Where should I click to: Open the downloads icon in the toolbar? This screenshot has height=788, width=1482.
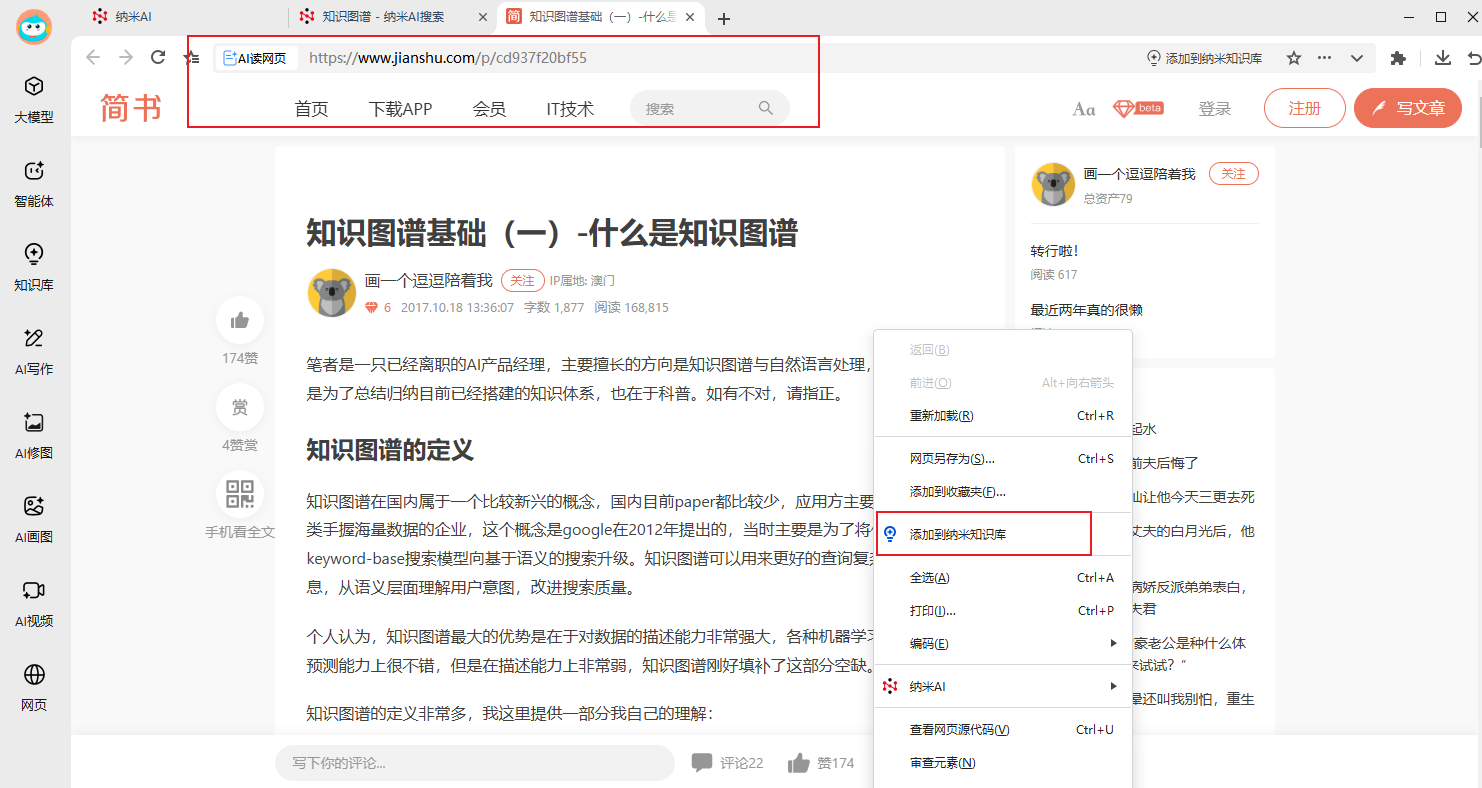(1442, 58)
